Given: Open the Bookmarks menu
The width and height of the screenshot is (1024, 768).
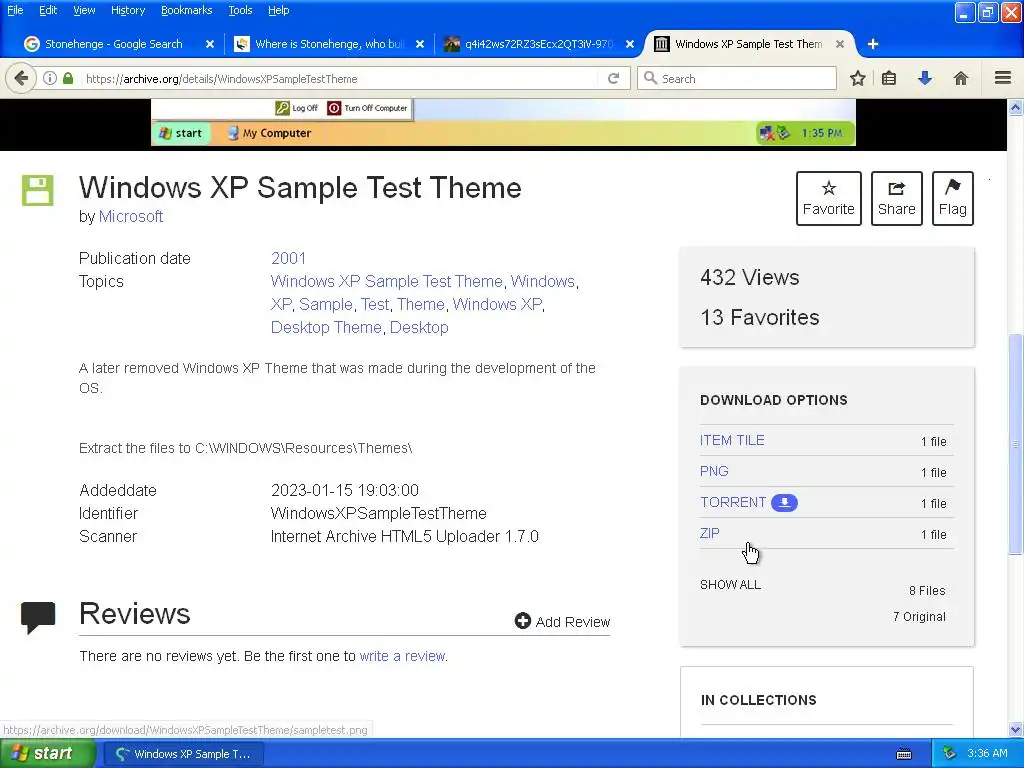Looking at the screenshot, I should (187, 10).
